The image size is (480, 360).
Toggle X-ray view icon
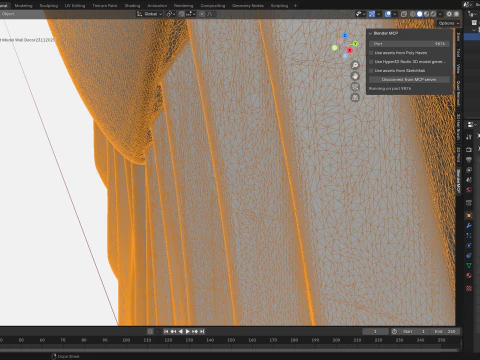[404, 14]
